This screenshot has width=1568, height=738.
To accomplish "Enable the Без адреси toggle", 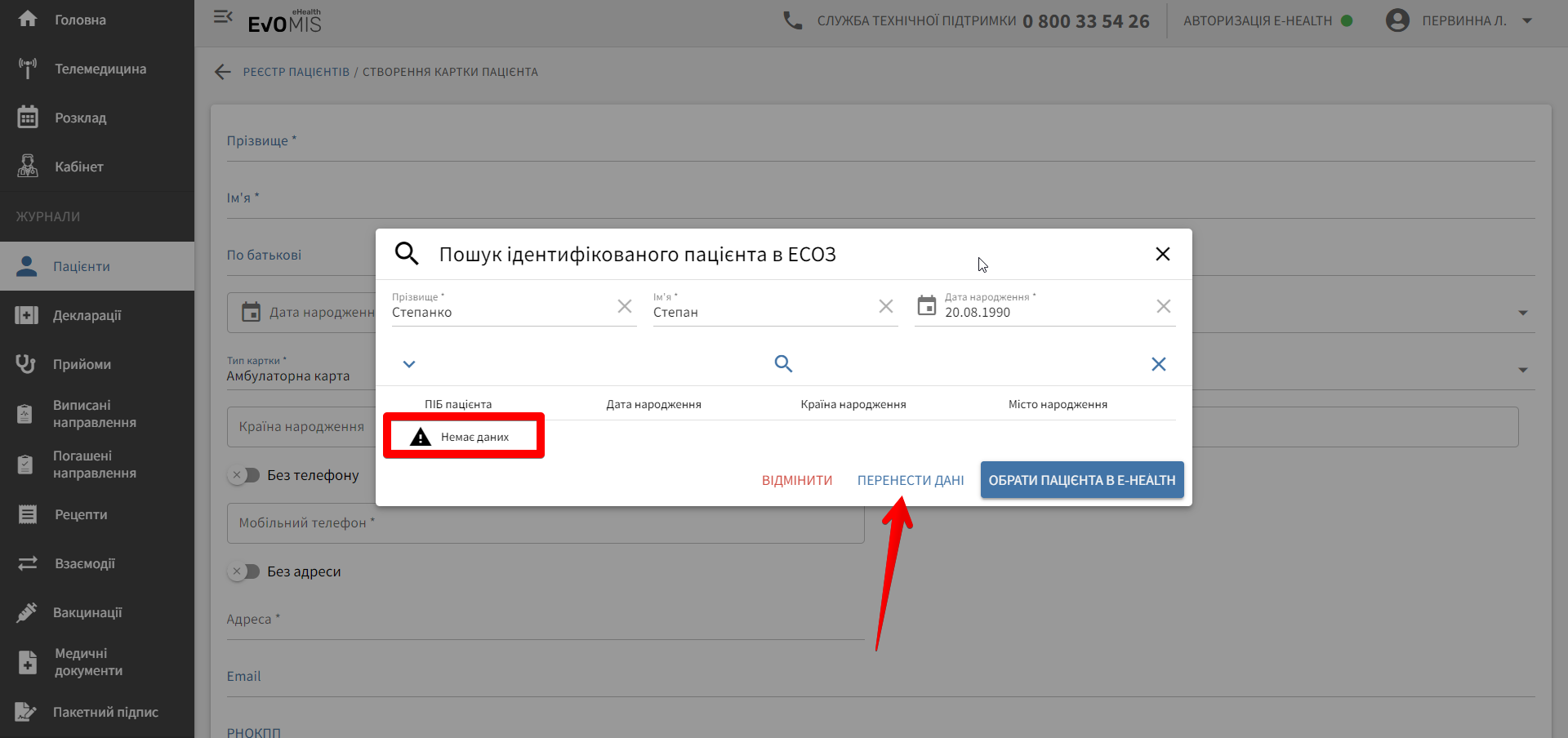I will tap(243, 571).
